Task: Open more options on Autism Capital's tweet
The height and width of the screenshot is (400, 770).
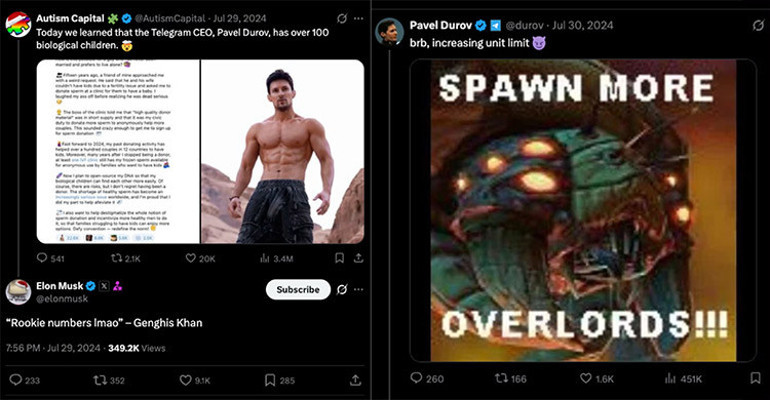Action: coord(357,18)
